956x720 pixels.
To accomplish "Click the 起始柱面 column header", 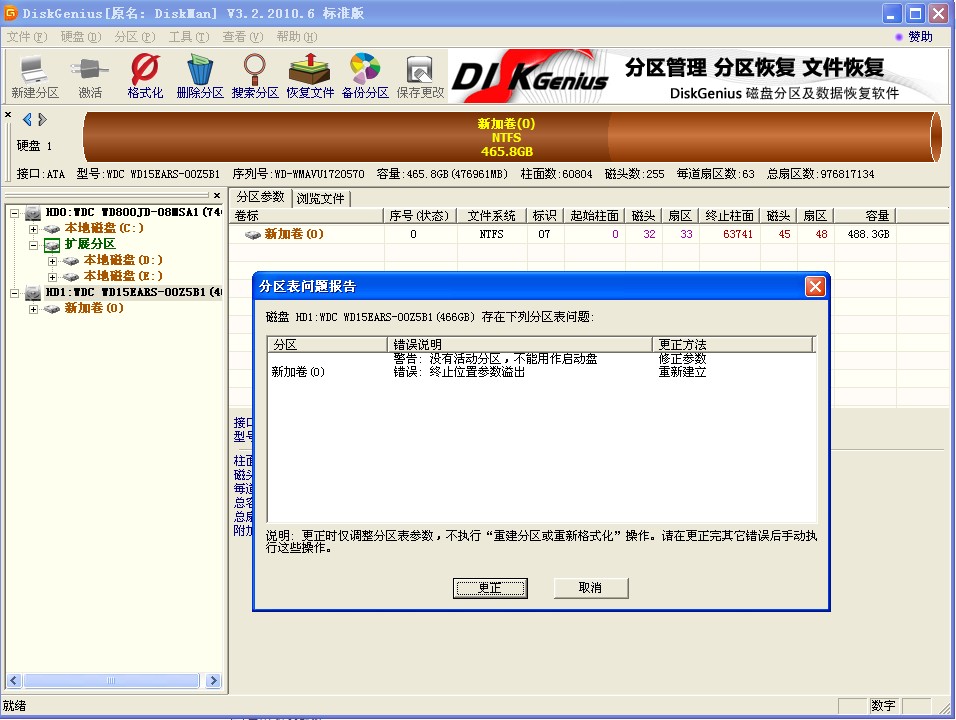I will (x=594, y=216).
